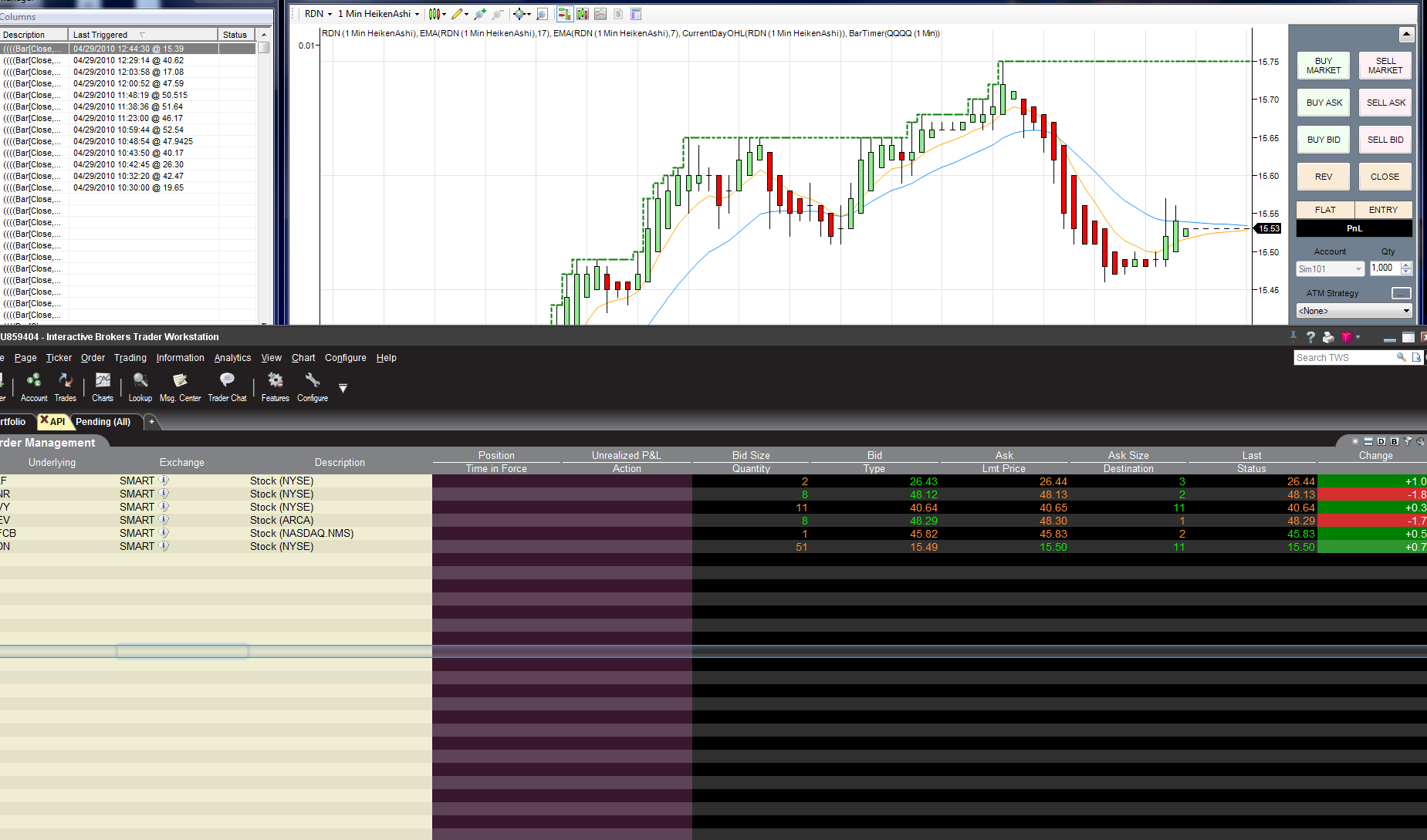Click the pink cube icon
This screenshot has width=1427, height=840.
point(1347,337)
